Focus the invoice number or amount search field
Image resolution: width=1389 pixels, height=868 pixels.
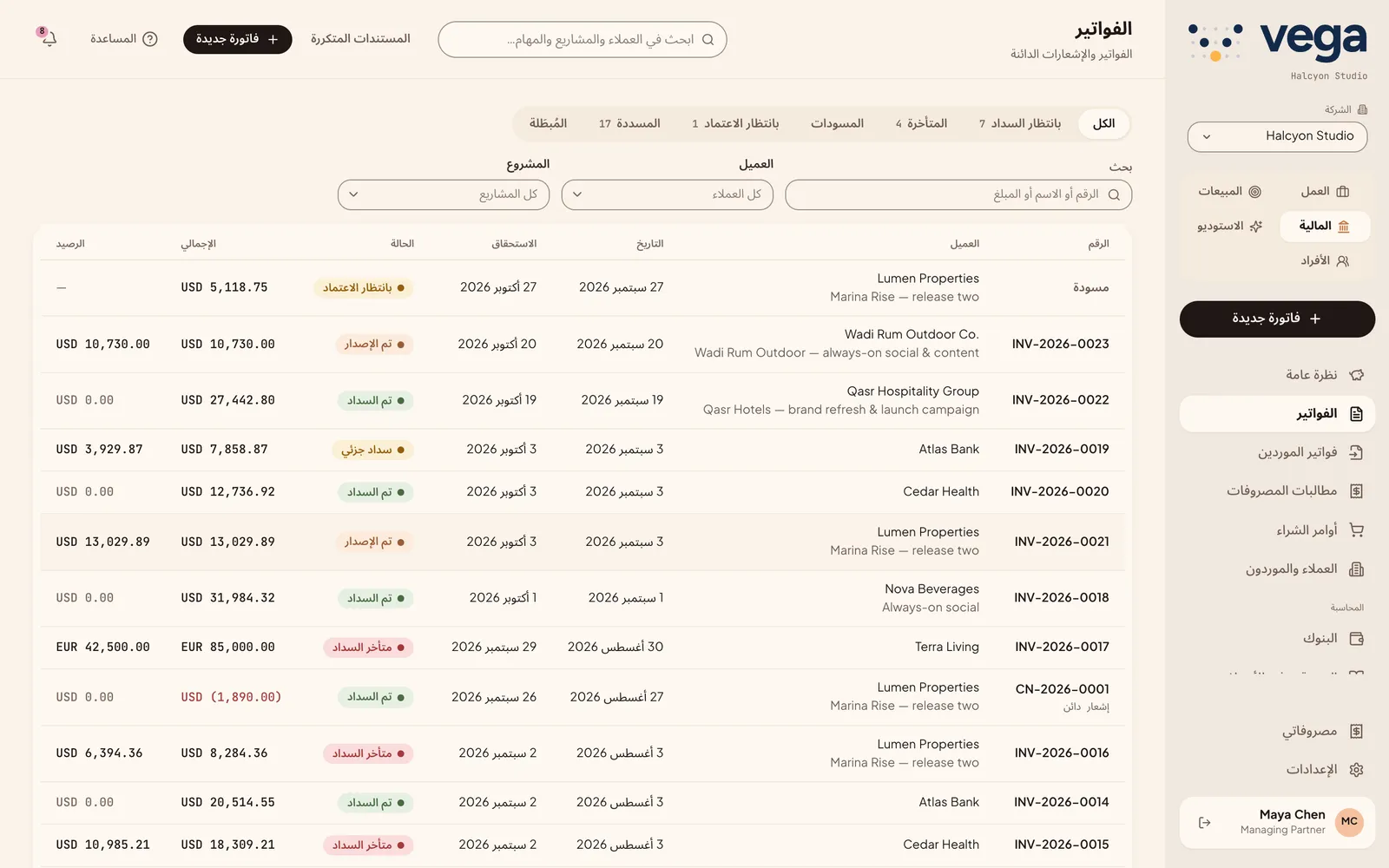[x=958, y=194]
